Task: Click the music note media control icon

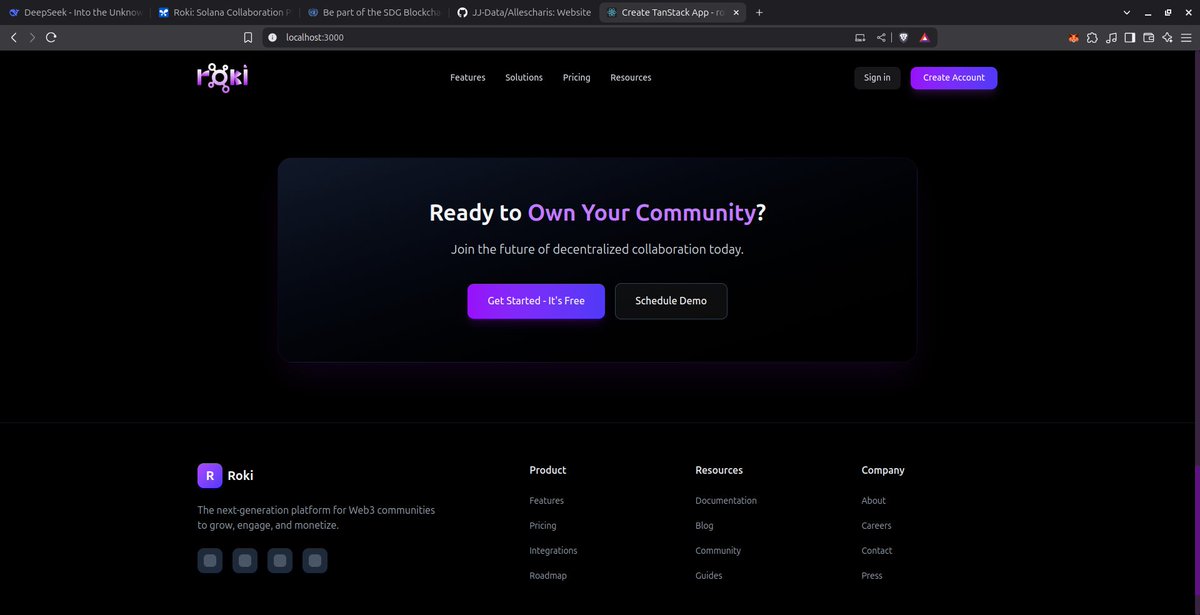Action: 1111,37
